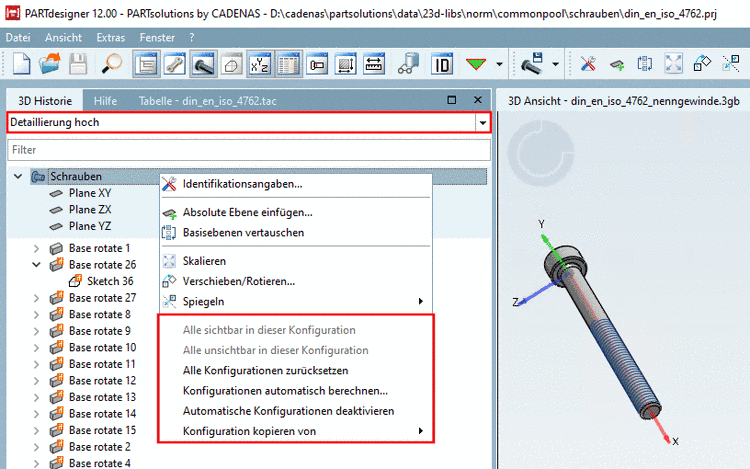Open the Ansicht menu
The width and height of the screenshot is (750, 469).
click(63, 37)
